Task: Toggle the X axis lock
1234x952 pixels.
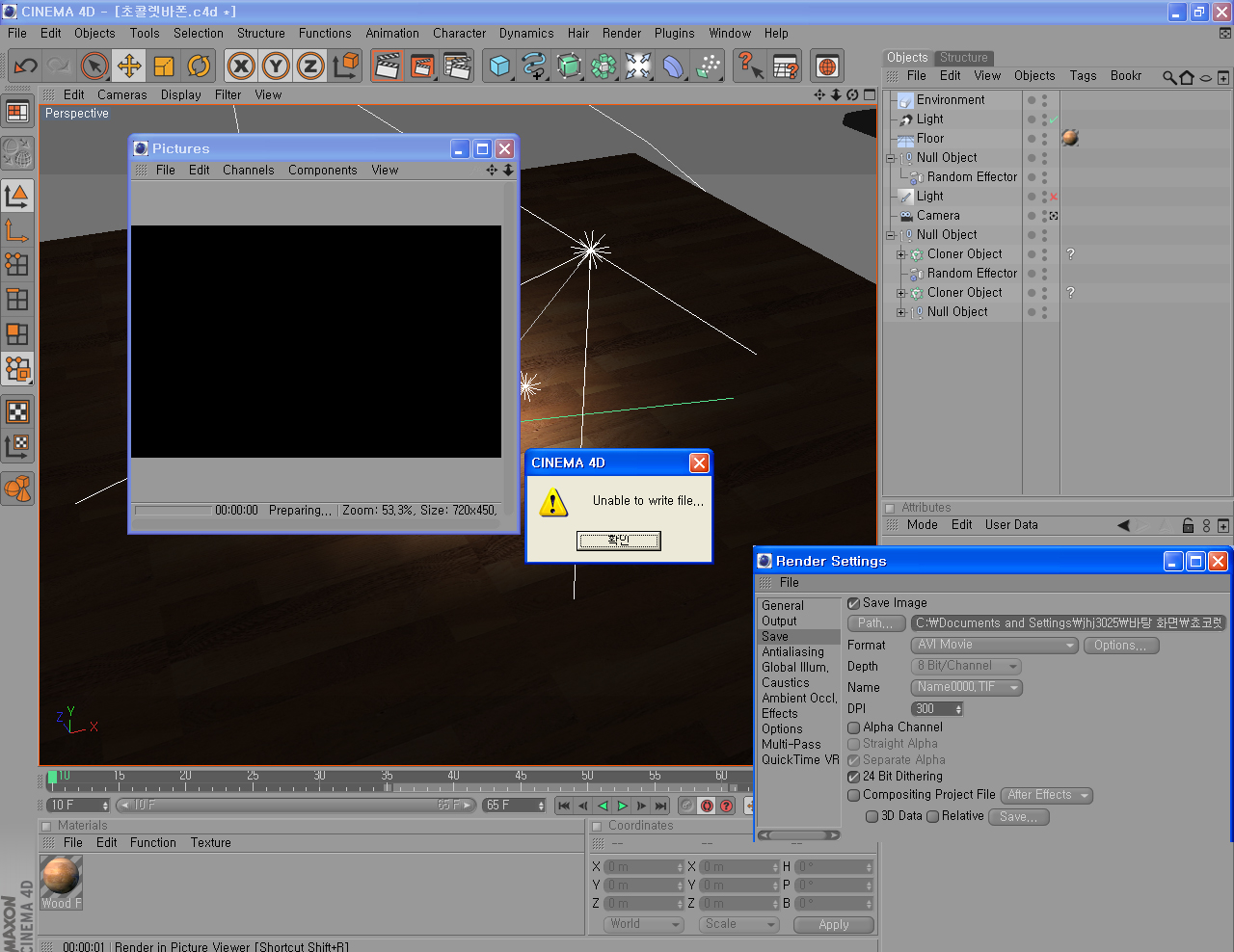Action: pyautogui.click(x=241, y=66)
